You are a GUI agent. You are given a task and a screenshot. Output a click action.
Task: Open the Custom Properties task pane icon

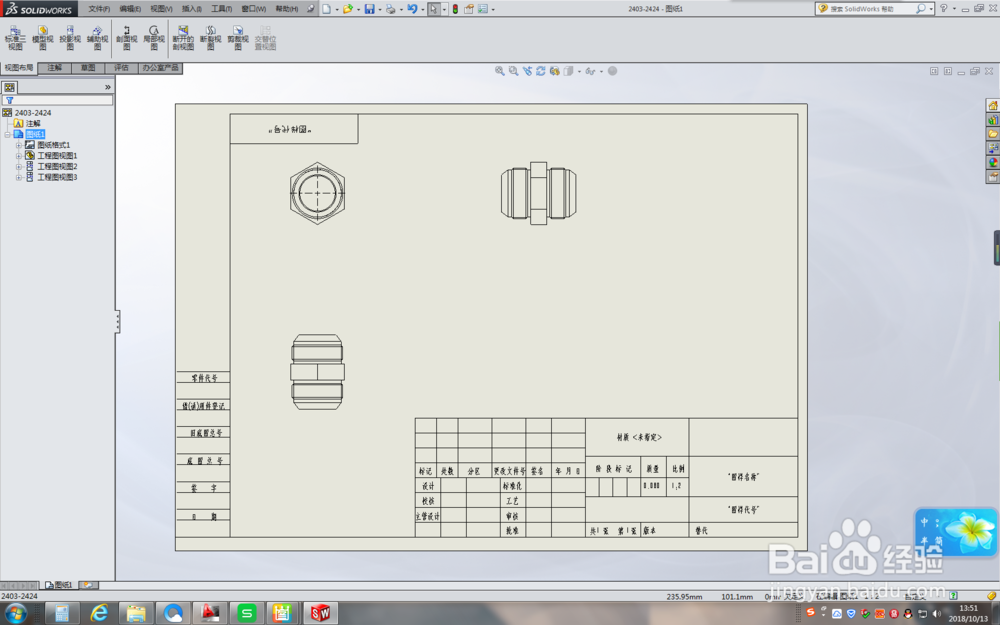click(993, 177)
